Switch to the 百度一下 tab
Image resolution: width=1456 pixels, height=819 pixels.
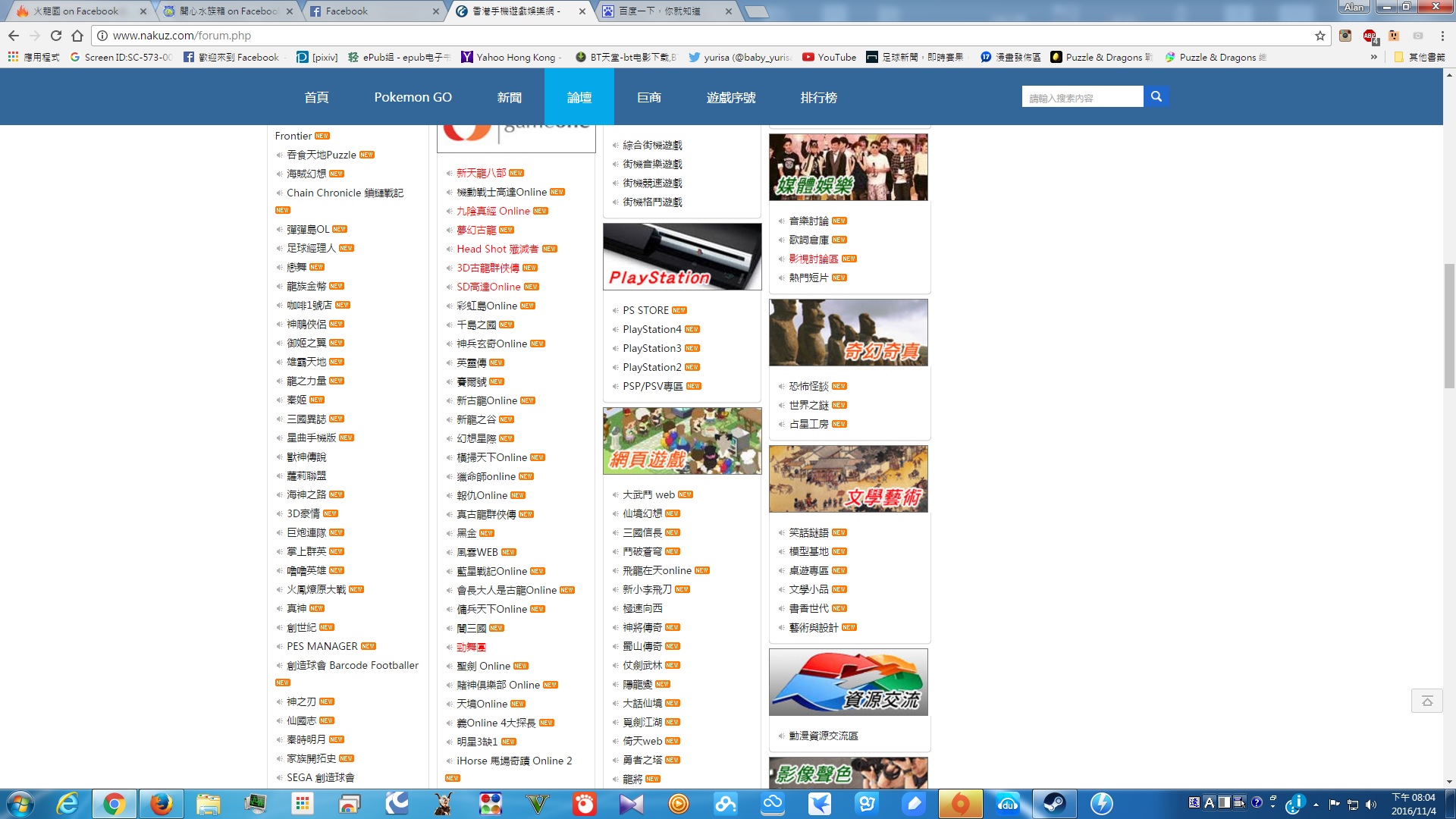(x=667, y=11)
